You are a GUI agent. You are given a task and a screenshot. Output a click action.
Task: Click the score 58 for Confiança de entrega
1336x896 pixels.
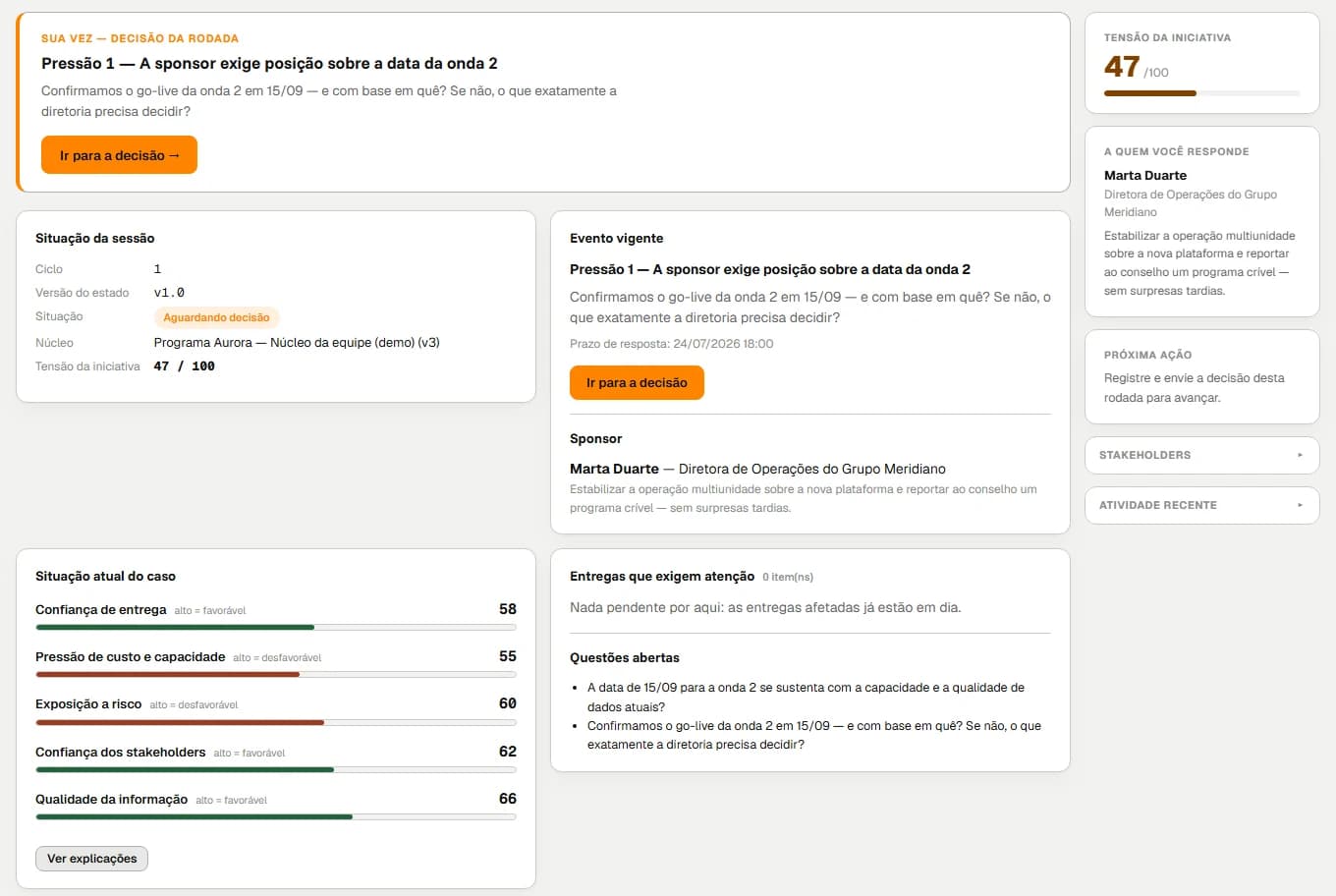point(508,609)
